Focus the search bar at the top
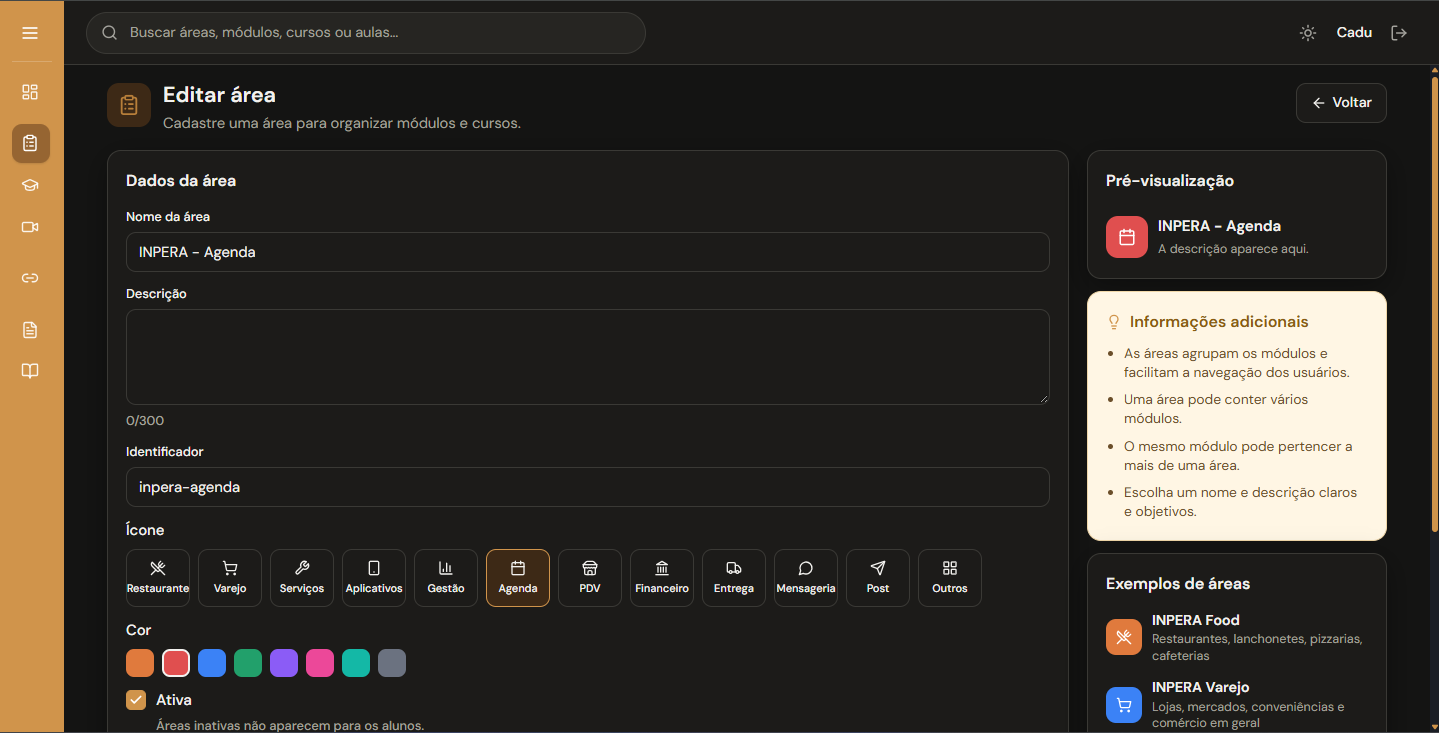The image size is (1439, 733). (x=366, y=33)
